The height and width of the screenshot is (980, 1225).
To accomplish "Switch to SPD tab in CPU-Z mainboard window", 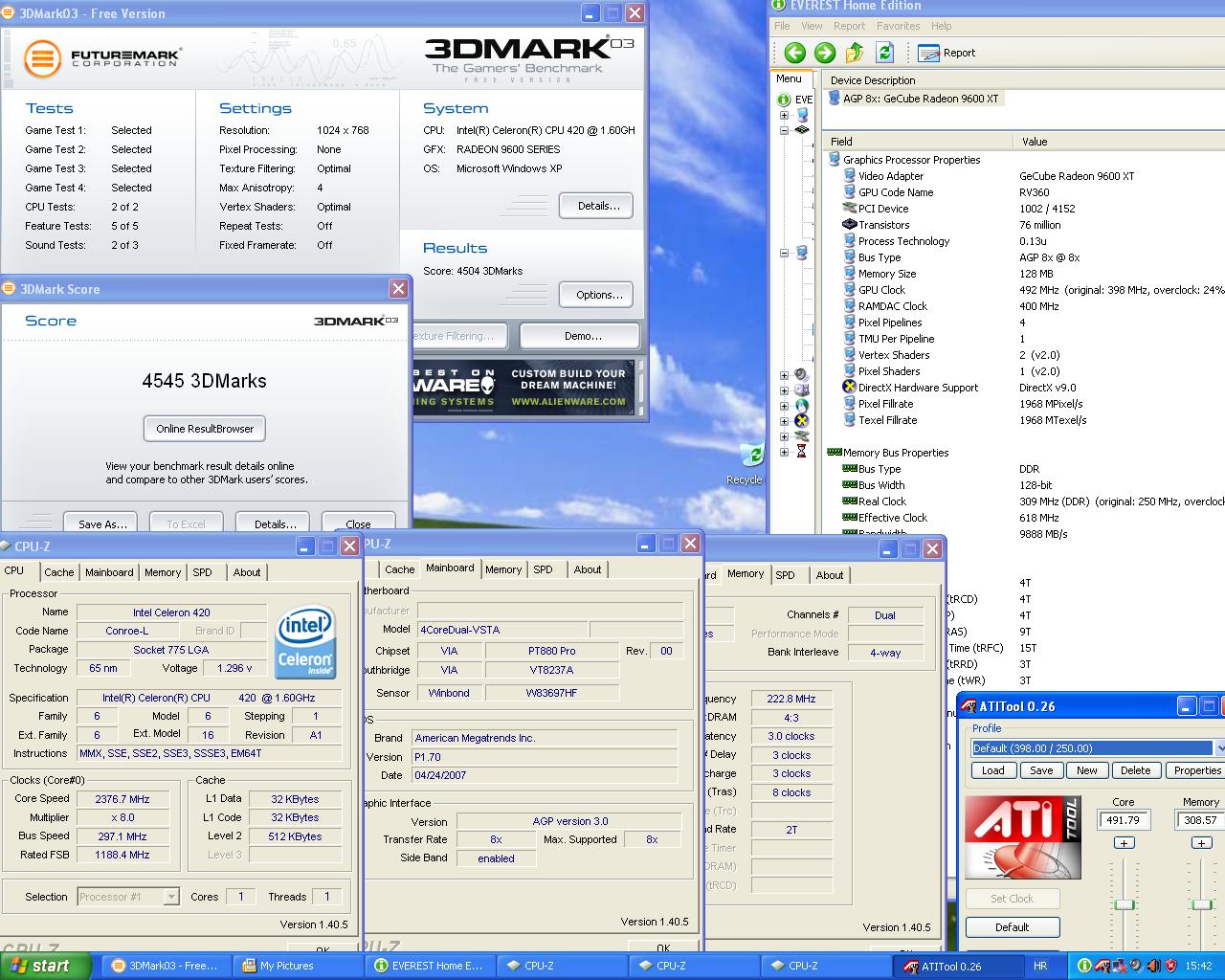I will pos(543,569).
